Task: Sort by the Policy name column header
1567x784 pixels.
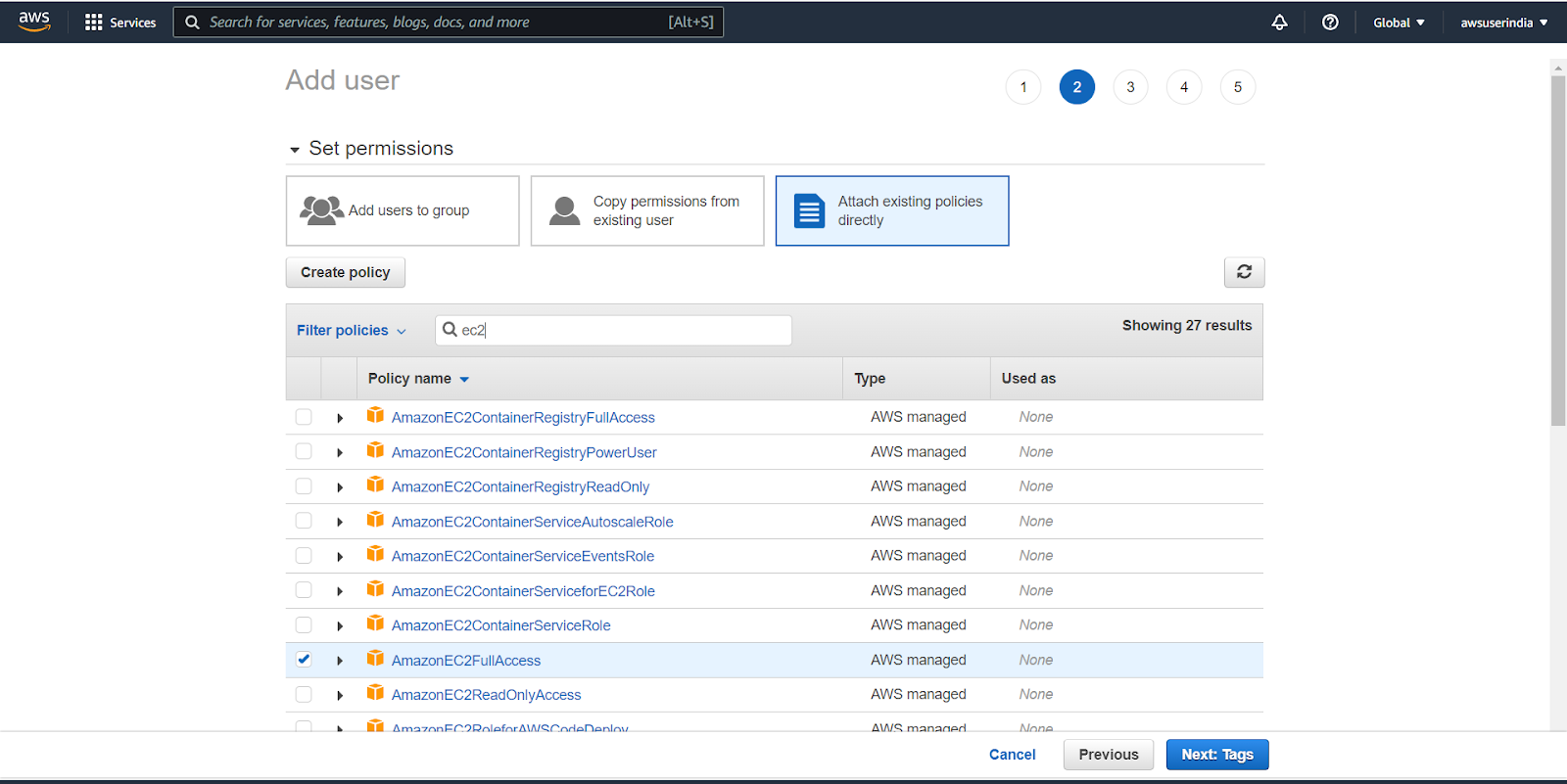Action: [418, 379]
